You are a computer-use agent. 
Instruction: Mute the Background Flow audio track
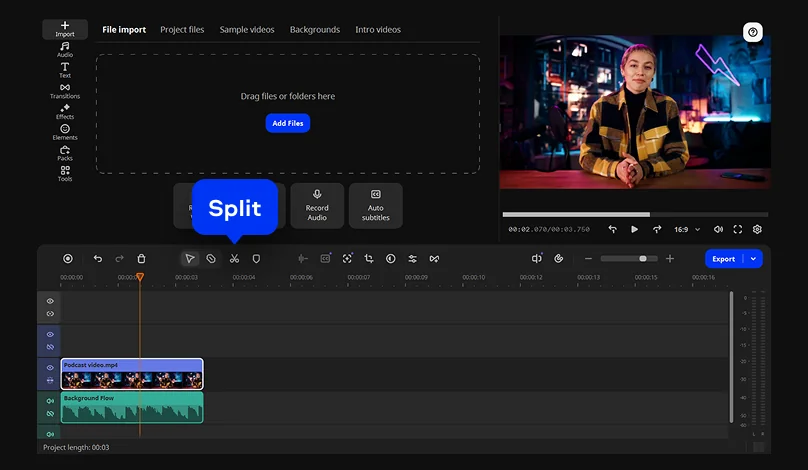click(x=50, y=401)
